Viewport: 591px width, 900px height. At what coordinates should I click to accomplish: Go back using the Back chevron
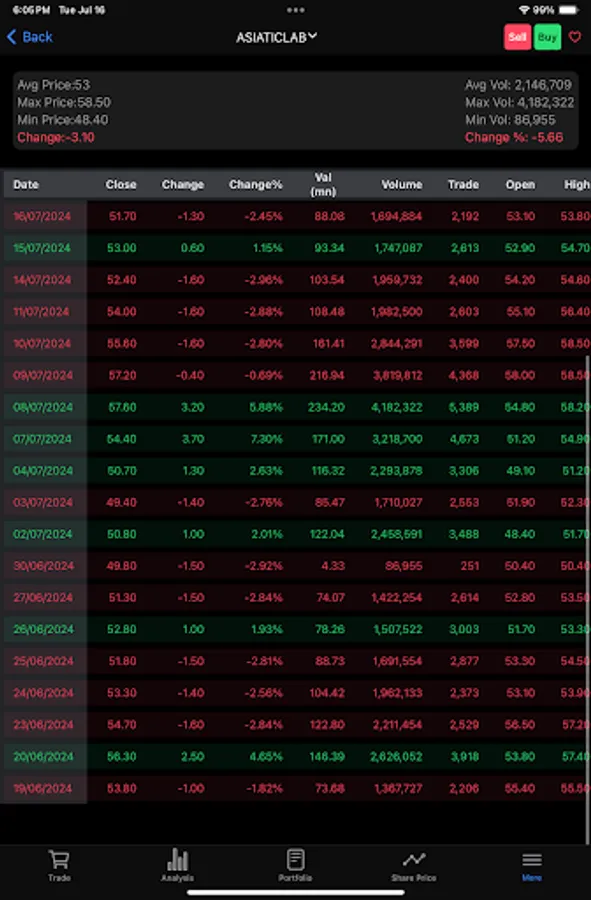(x=29, y=37)
